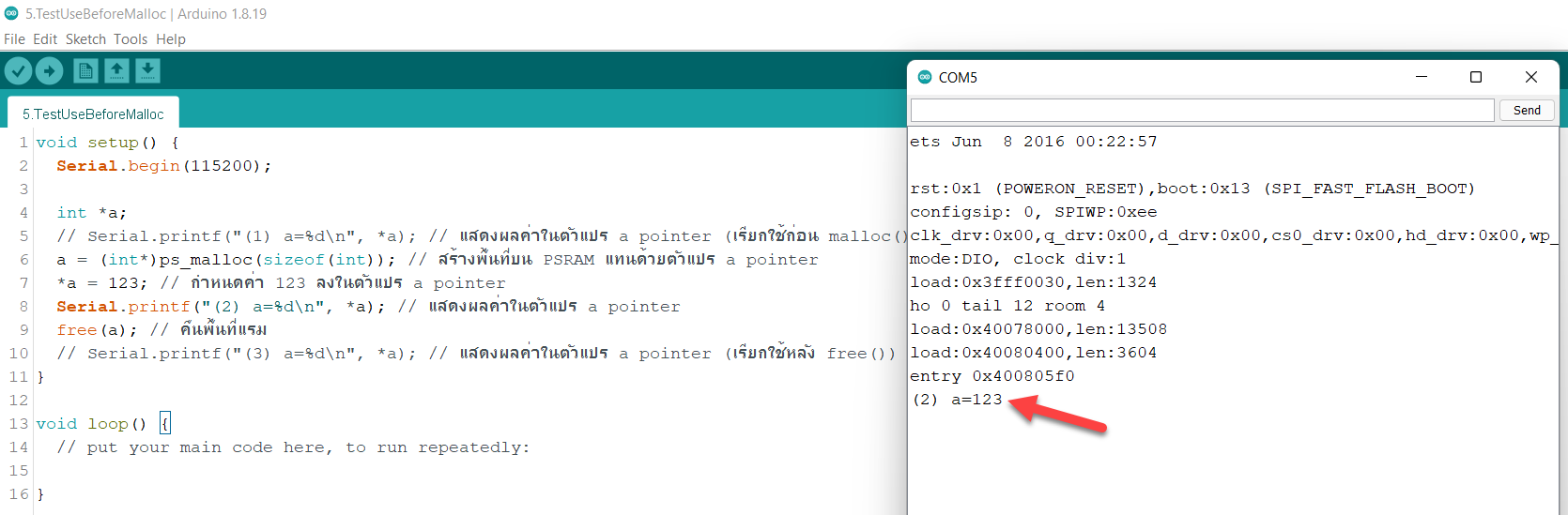The width and height of the screenshot is (1568, 515).
Task: Close the COM5 serial monitor window
Action: (1531, 77)
